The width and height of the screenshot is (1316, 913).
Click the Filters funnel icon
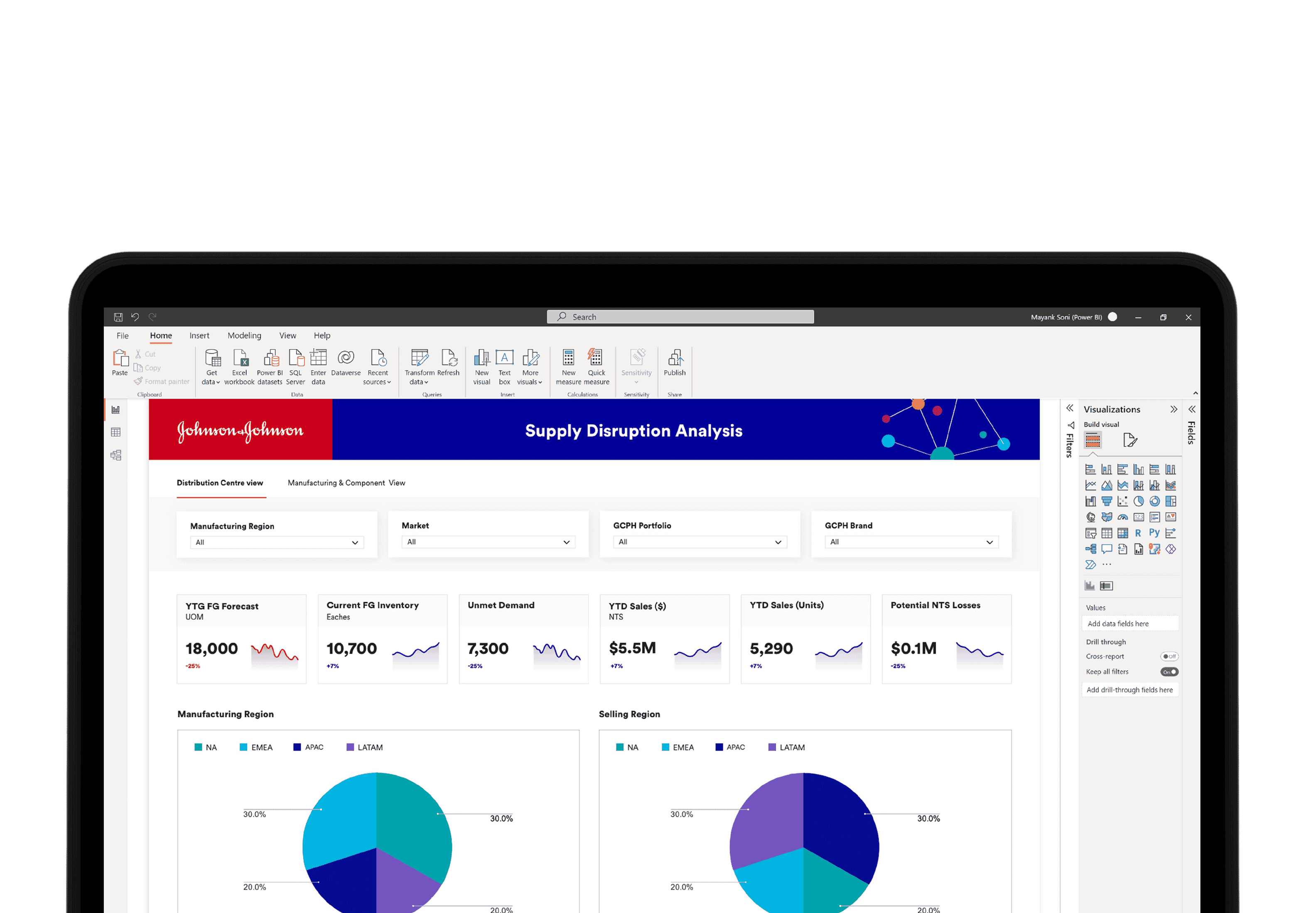click(x=1071, y=425)
